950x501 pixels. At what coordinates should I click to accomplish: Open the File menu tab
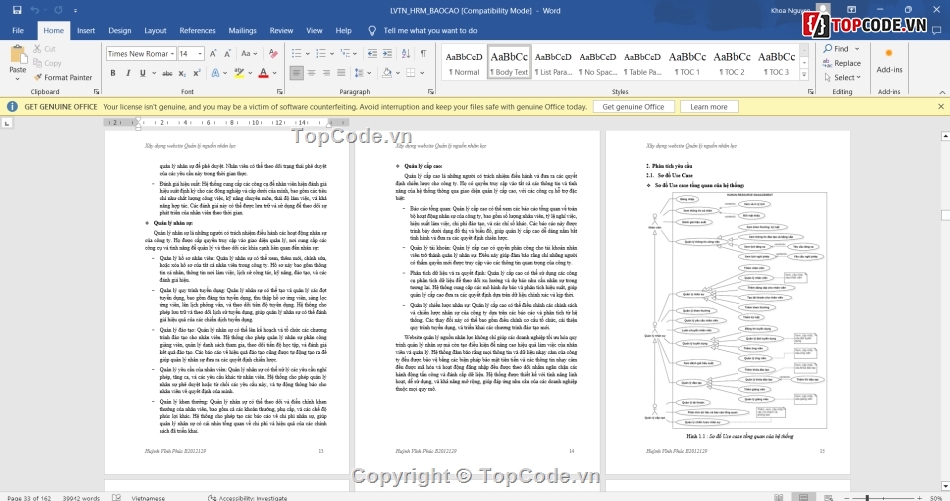(18, 30)
